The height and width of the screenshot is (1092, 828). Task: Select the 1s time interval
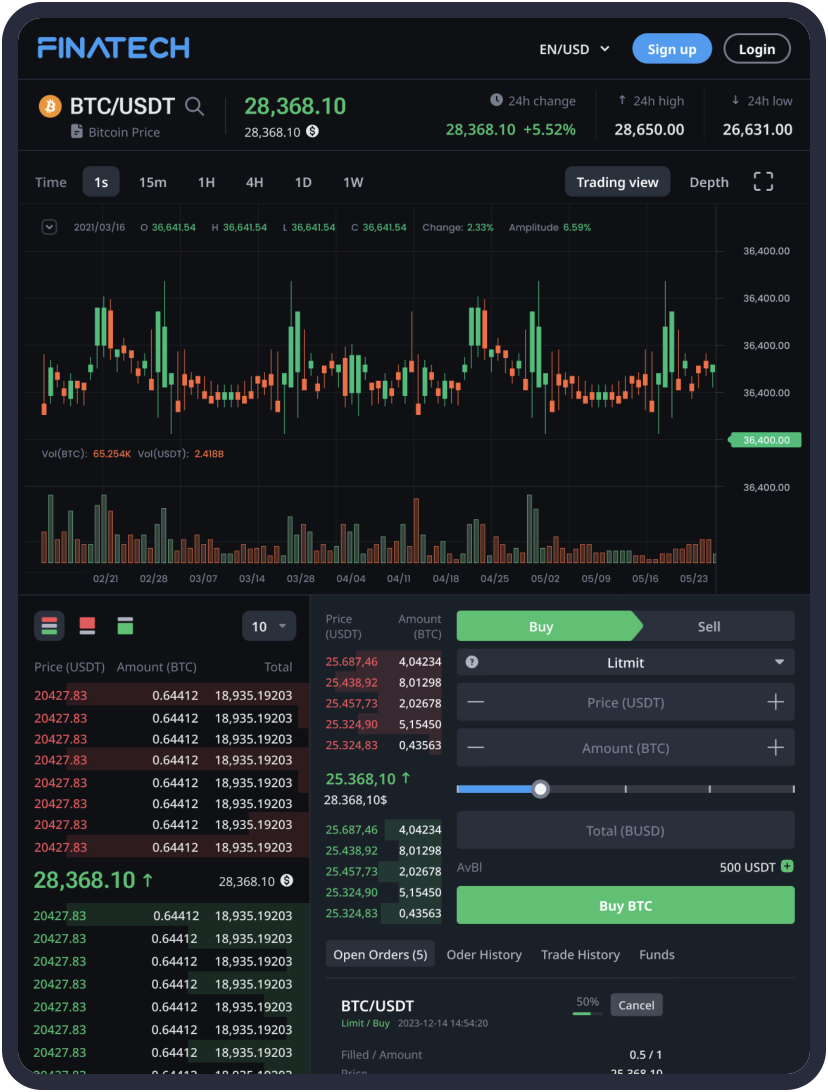(101, 182)
